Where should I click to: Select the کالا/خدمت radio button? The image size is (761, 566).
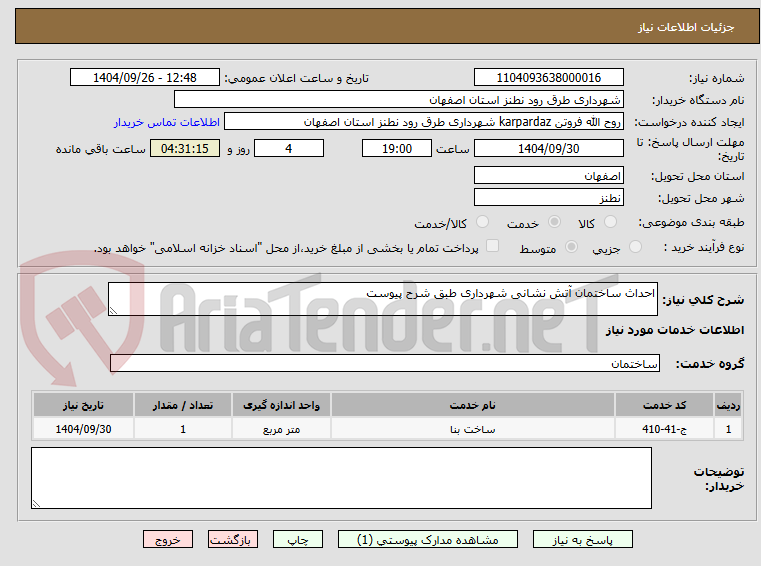click(482, 222)
